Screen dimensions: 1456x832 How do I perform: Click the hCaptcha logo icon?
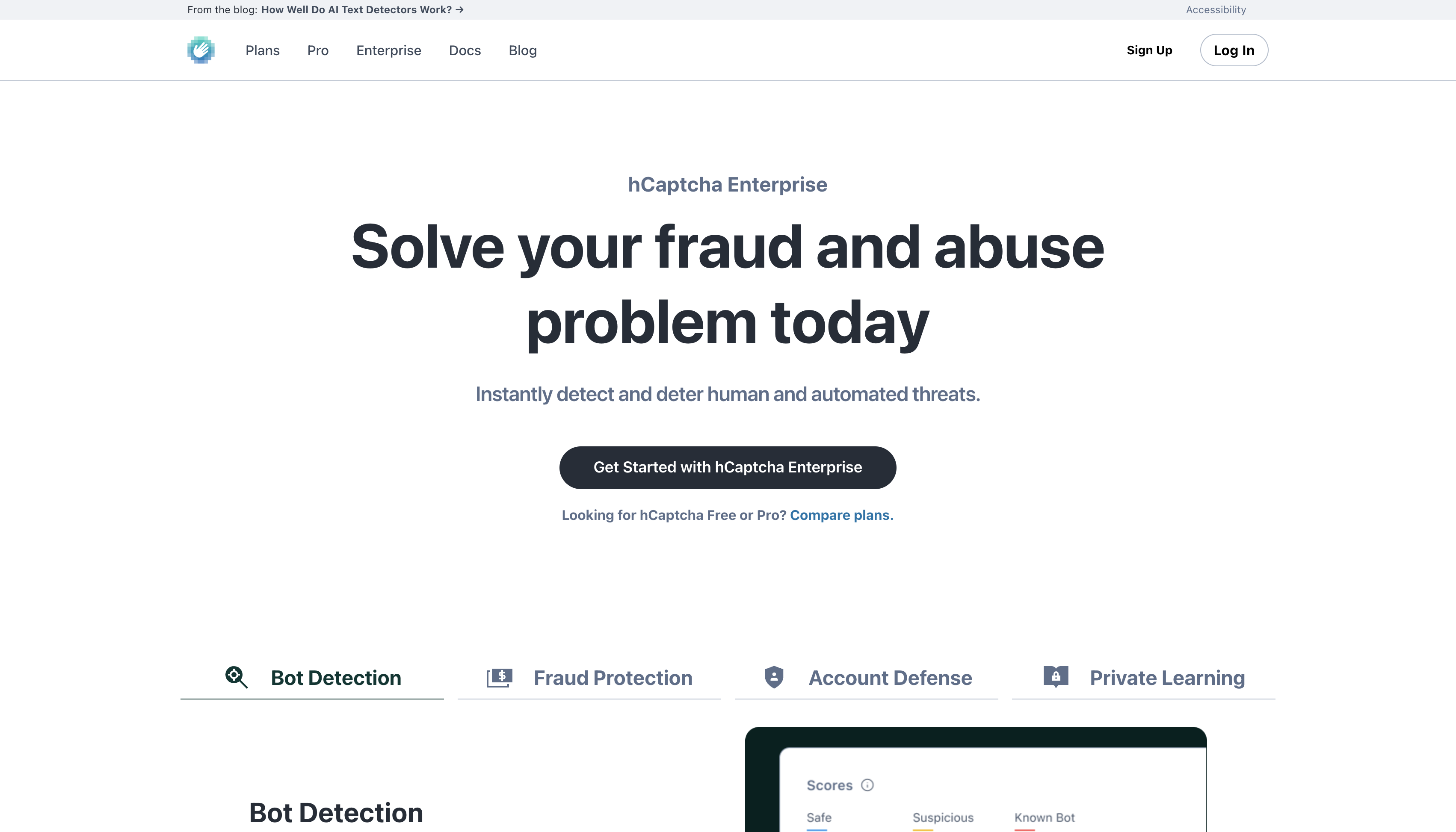(201, 50)
